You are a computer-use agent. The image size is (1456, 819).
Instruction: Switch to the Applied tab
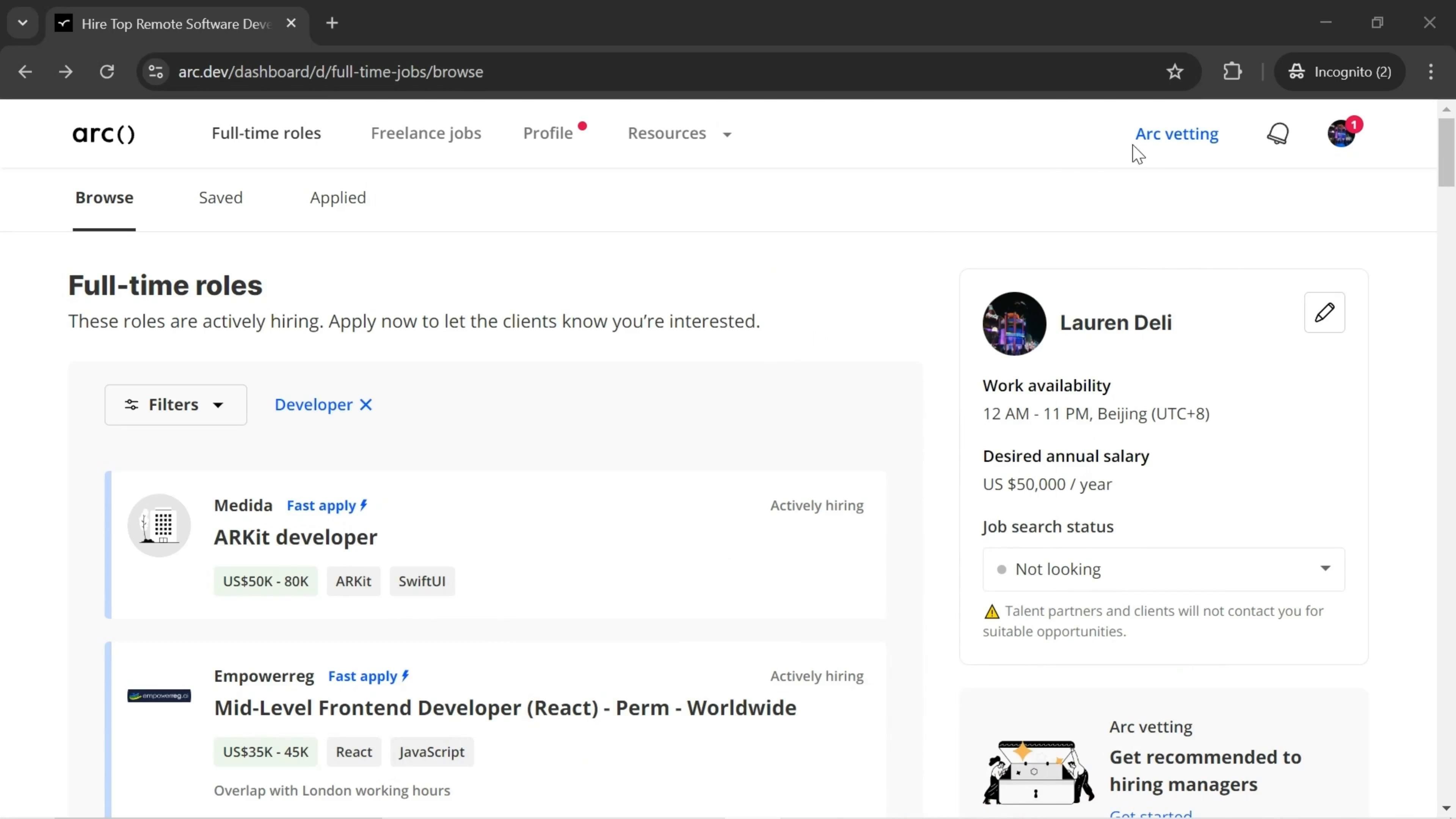click(337, 198)
